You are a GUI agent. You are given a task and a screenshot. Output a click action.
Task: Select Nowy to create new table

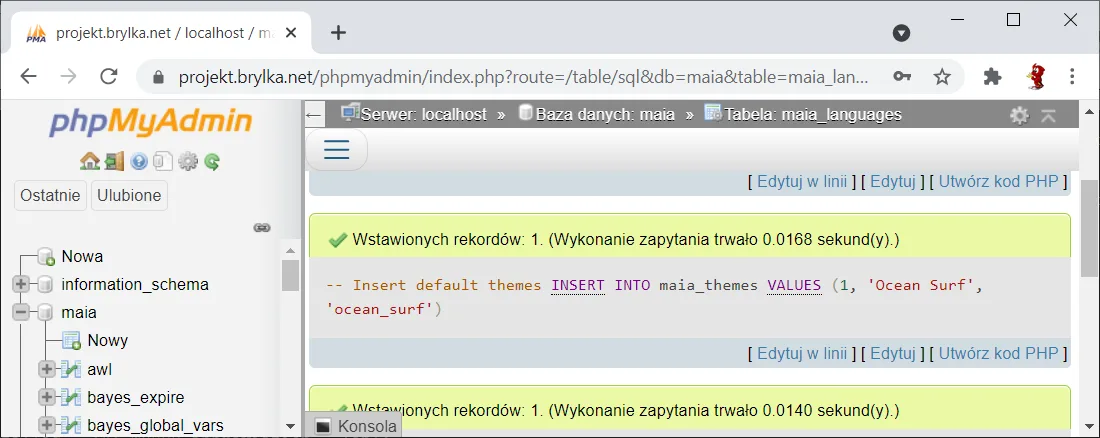point(107,340)
